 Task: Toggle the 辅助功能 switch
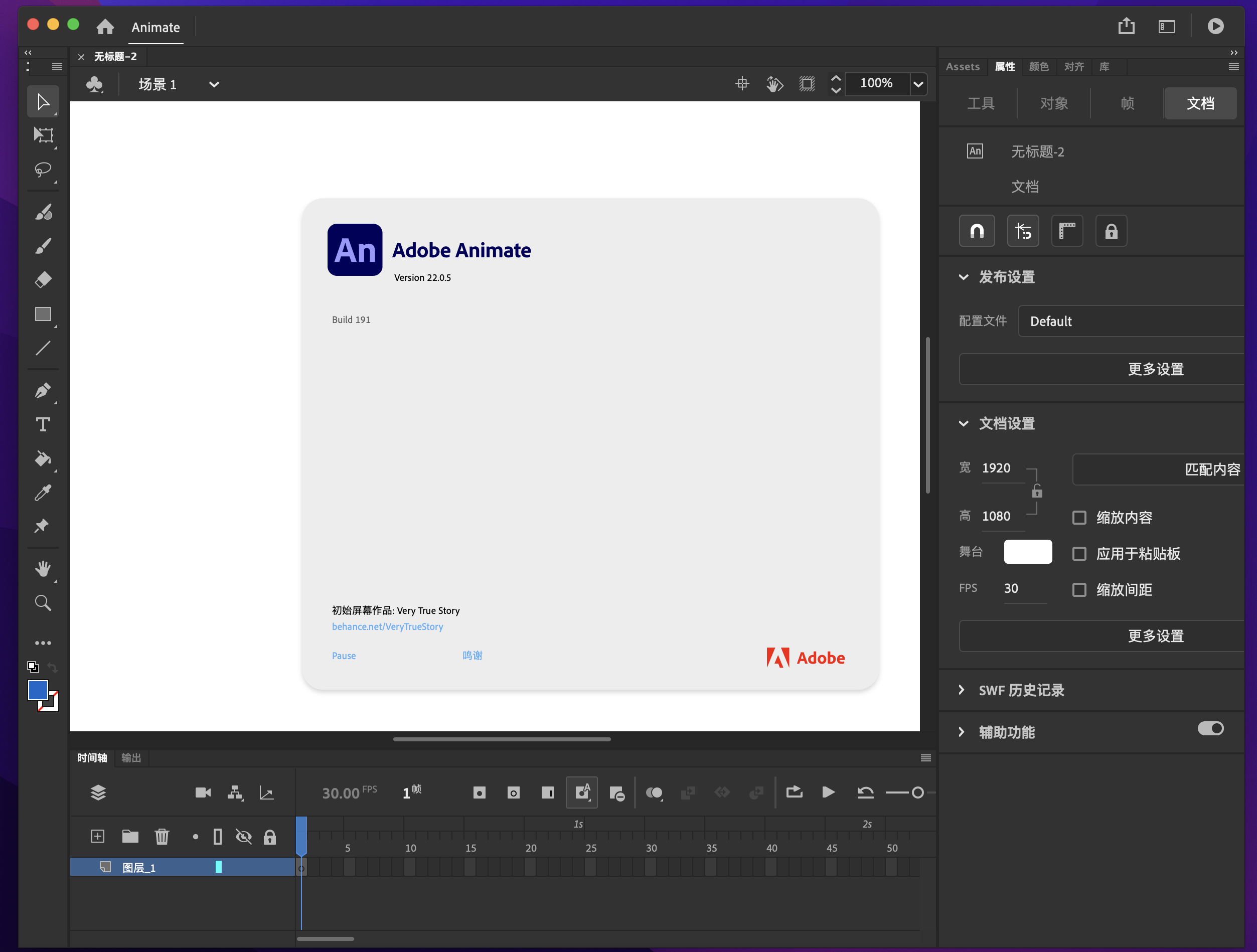point(1210,728)
